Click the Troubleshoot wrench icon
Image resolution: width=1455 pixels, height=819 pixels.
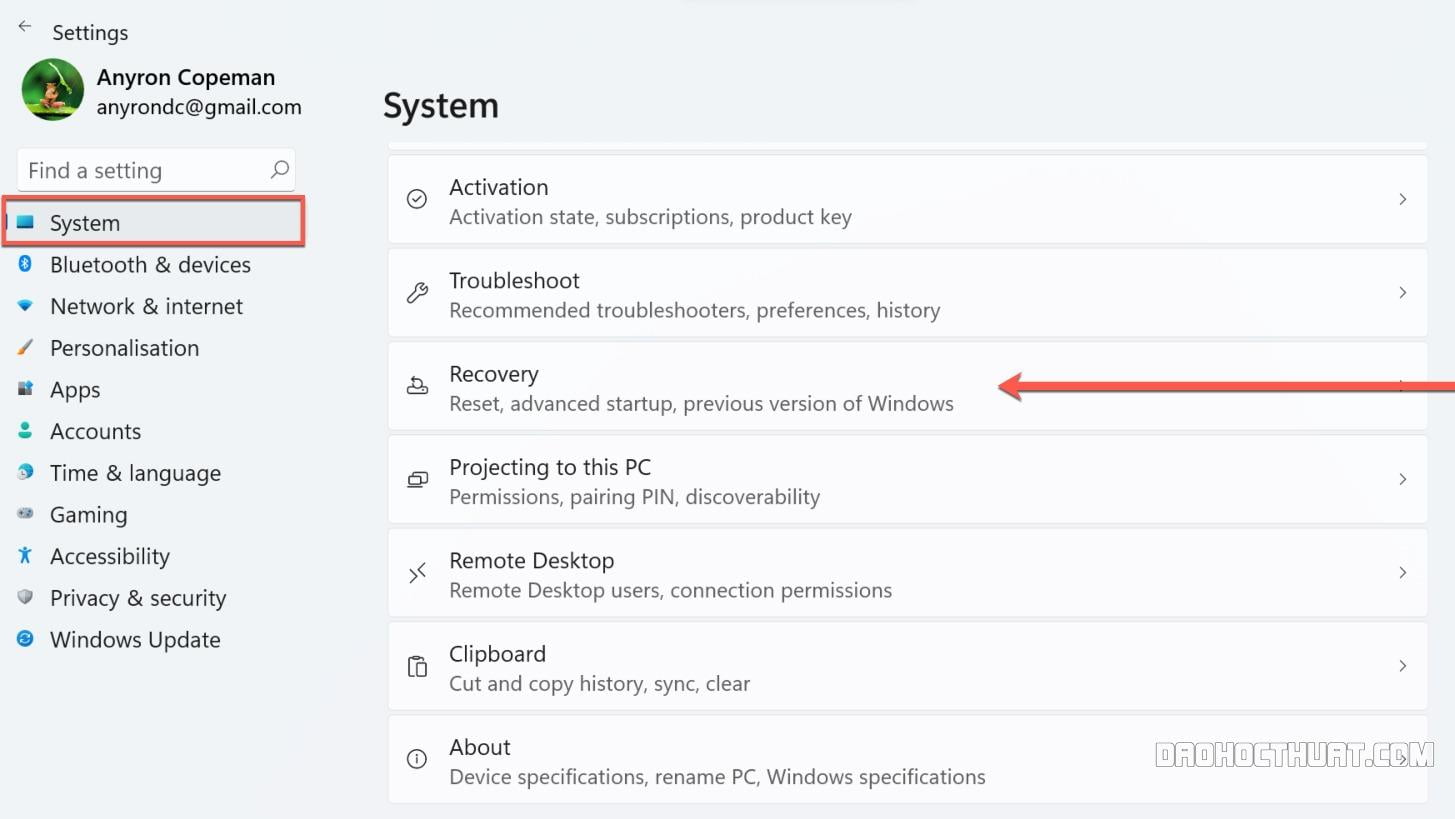coord(417,292)
